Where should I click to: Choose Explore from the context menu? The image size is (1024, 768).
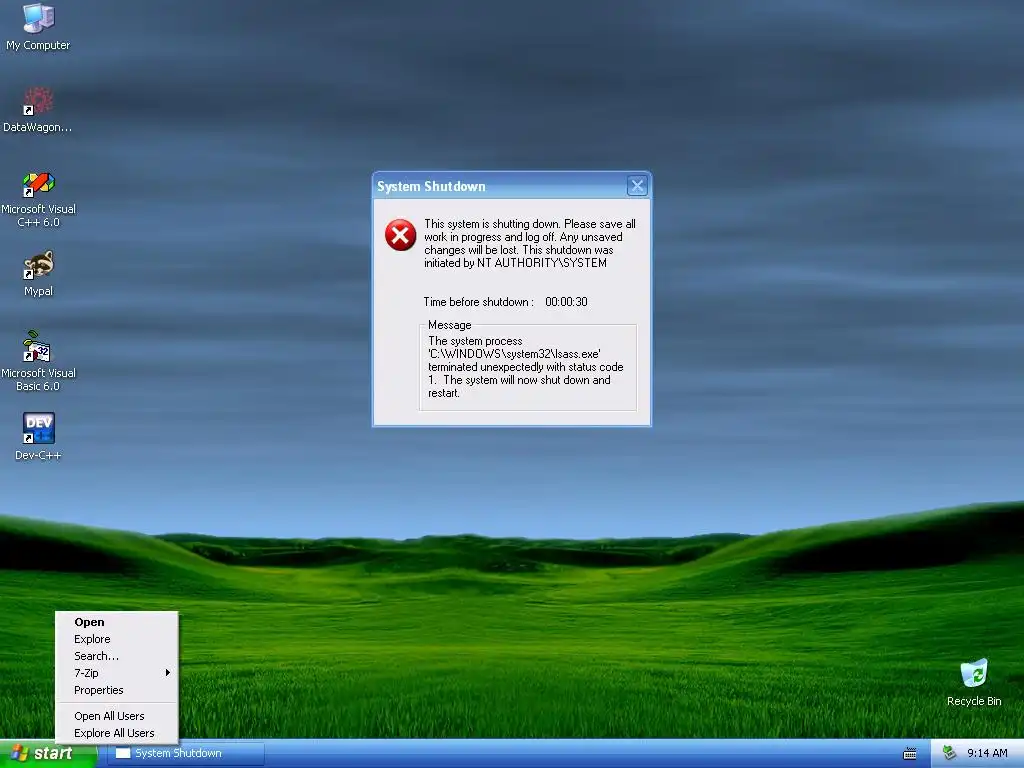[117, 639]
